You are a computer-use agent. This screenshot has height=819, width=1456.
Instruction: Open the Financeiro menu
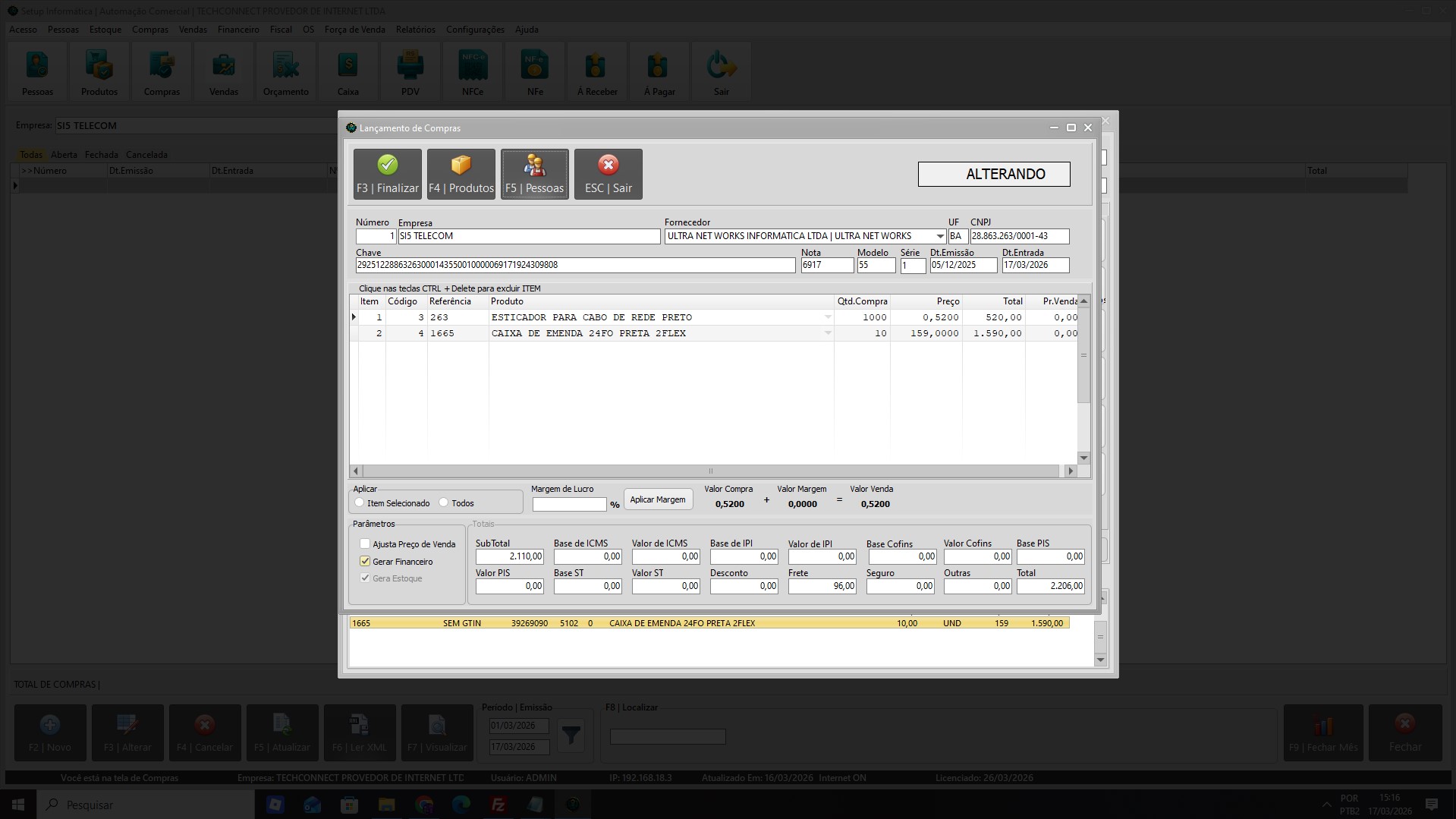point(238,30)
